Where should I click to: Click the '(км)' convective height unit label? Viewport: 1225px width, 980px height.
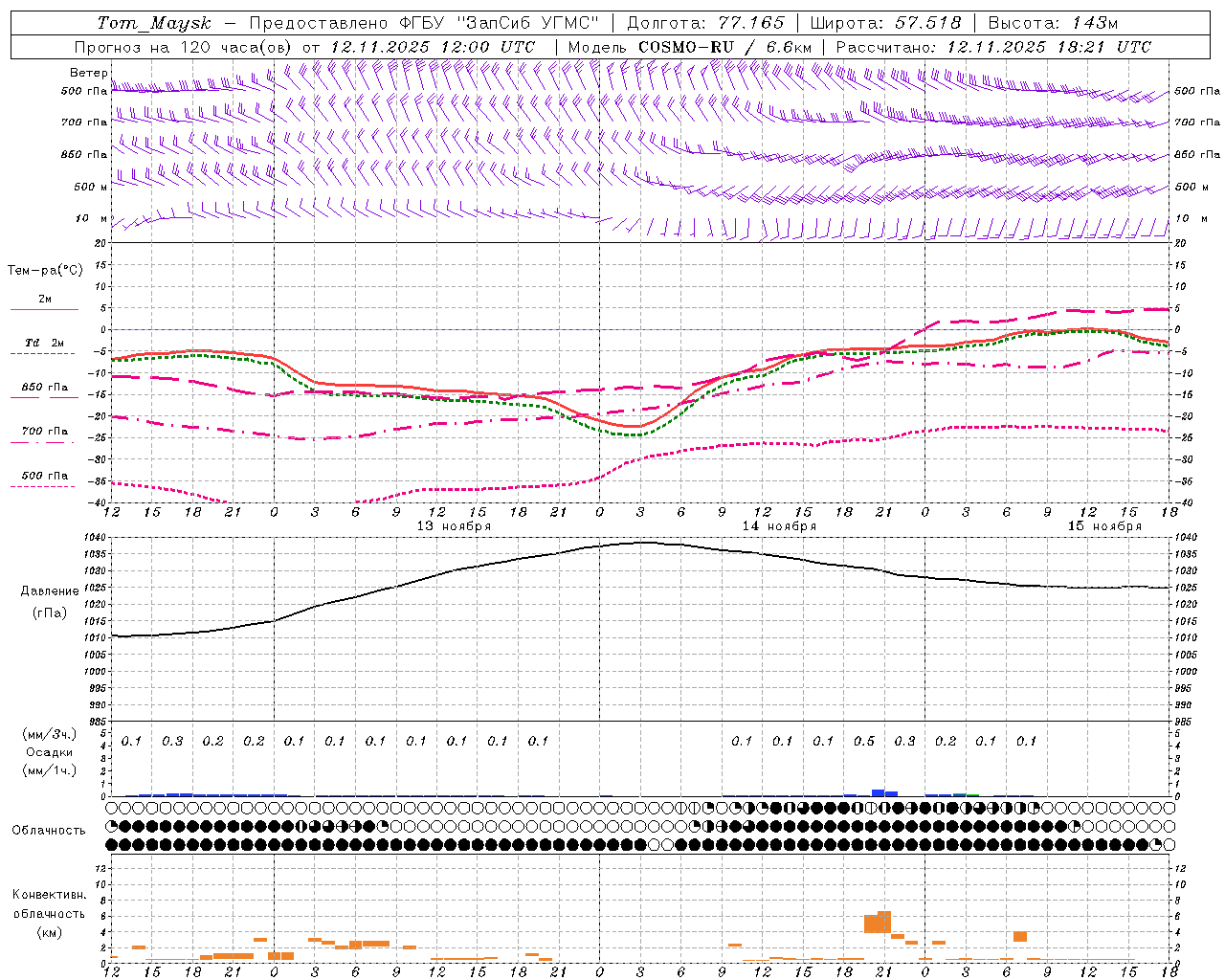(x=50, y=932)
